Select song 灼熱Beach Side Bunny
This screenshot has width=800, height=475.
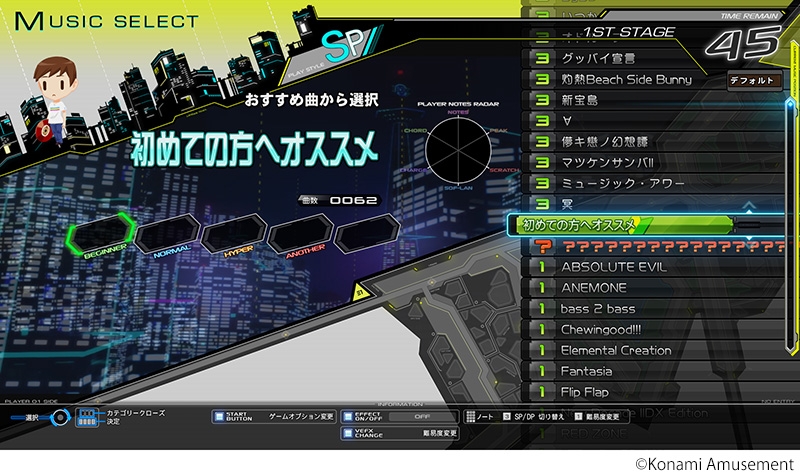click(x=625, y=79)
